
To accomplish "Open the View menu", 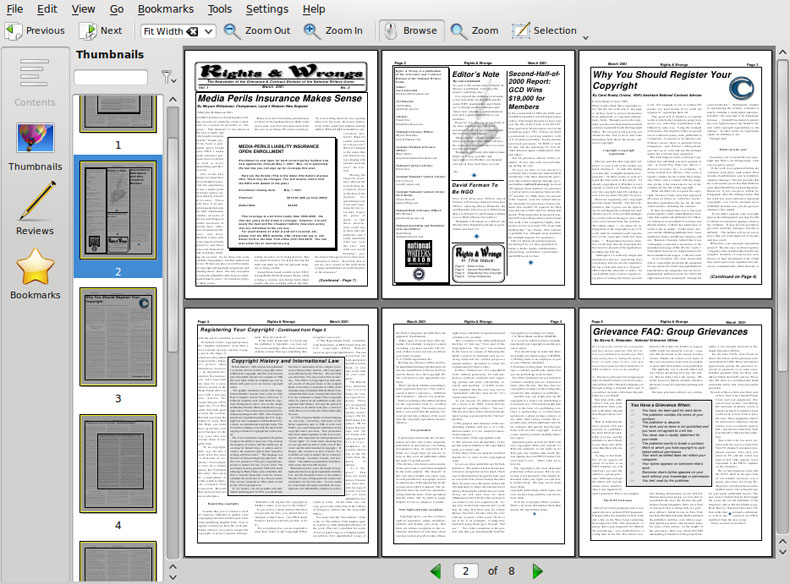I will click(83, 9).
